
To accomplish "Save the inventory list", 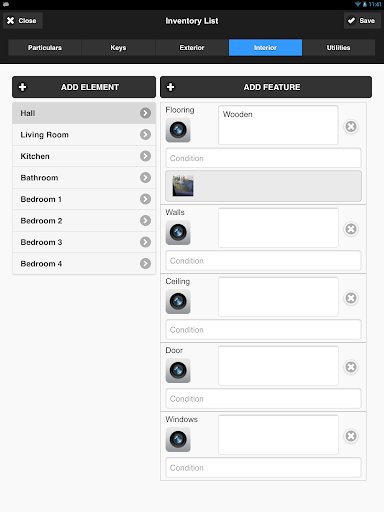I will (362, 21).
